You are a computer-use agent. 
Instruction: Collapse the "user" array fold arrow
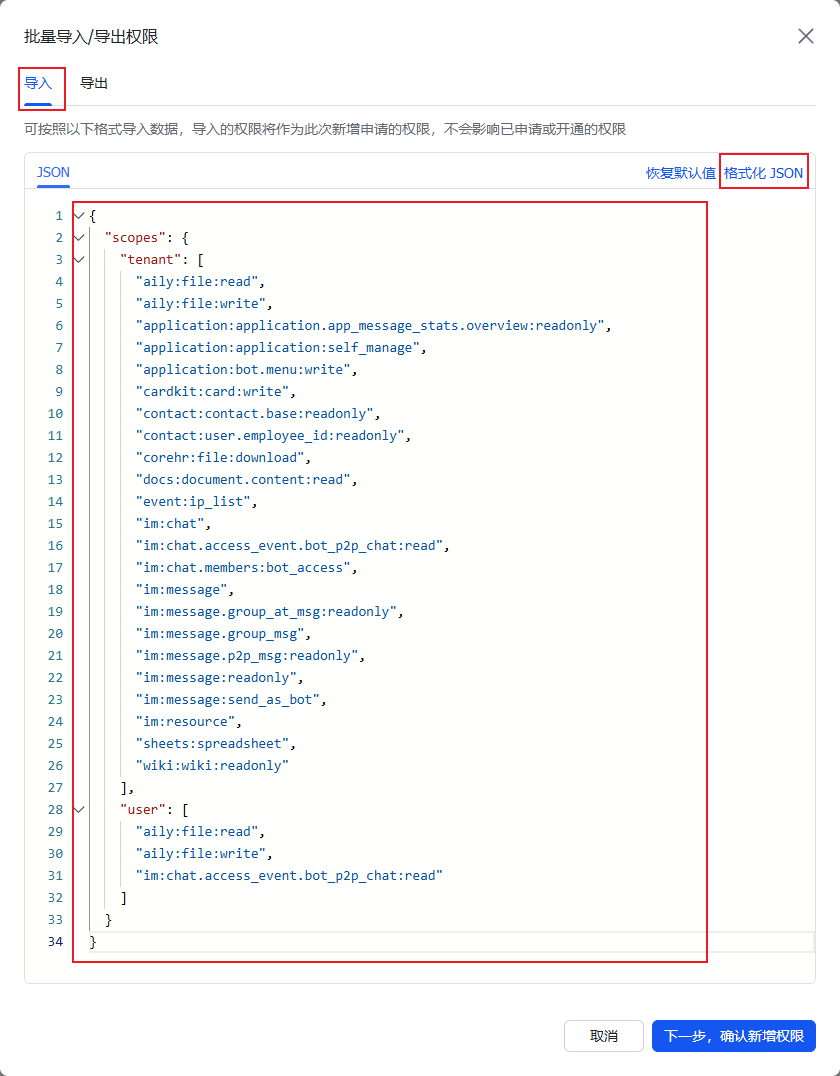[79, 810]
